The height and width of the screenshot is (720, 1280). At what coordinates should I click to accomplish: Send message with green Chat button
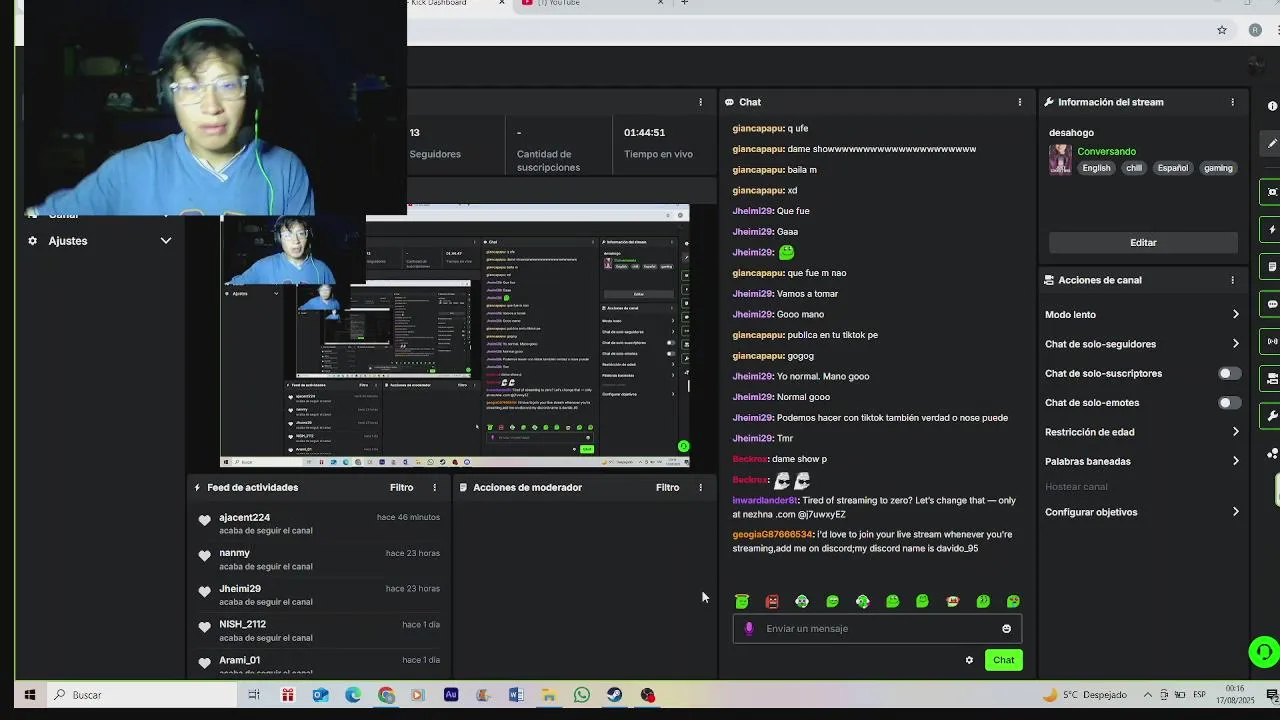coord(1003,660)
